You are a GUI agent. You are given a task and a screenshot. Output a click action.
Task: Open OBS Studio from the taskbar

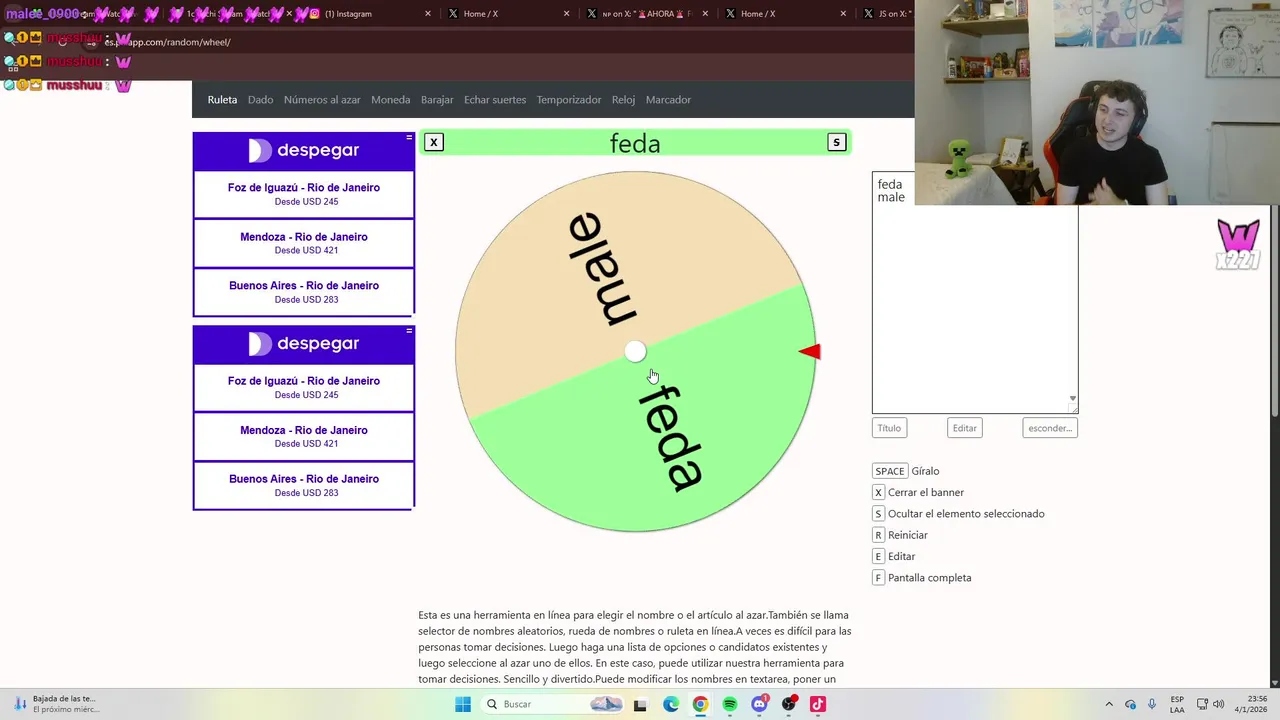point(789,704)
